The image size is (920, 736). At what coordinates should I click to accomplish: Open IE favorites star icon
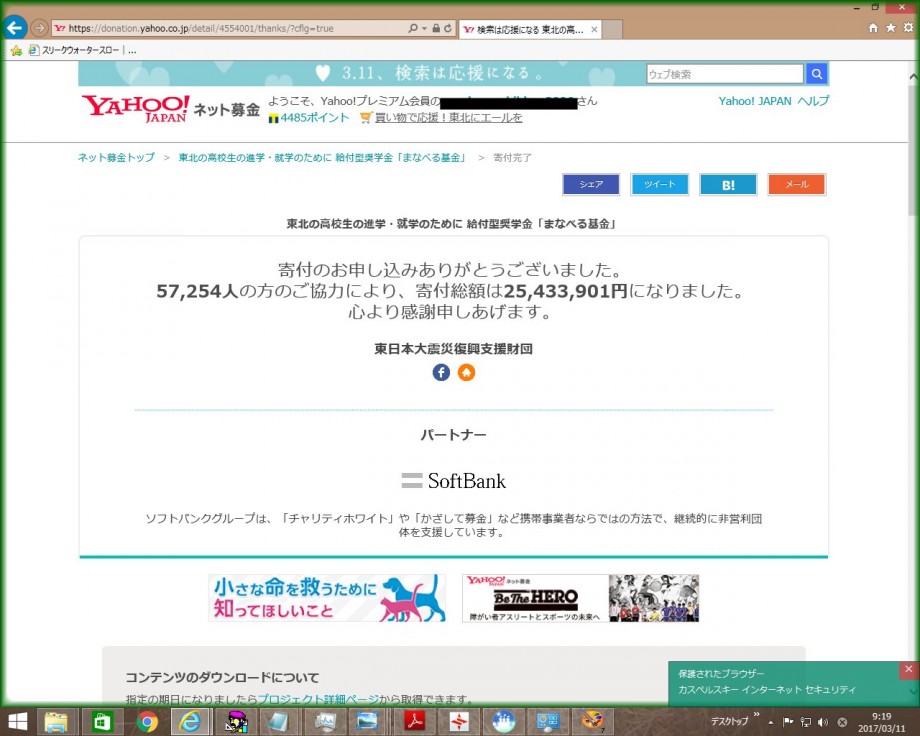click(891, 28)
